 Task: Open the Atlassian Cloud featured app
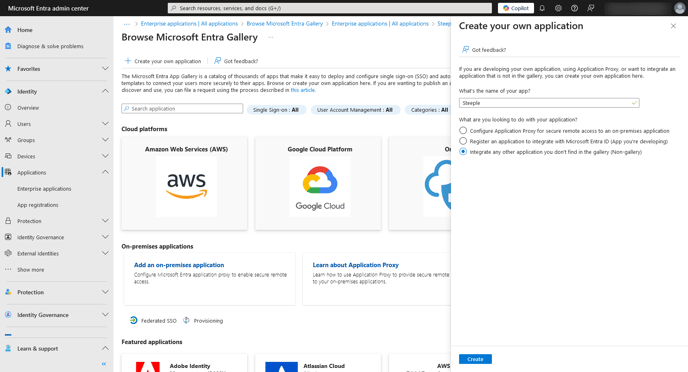tap(318, 363)
